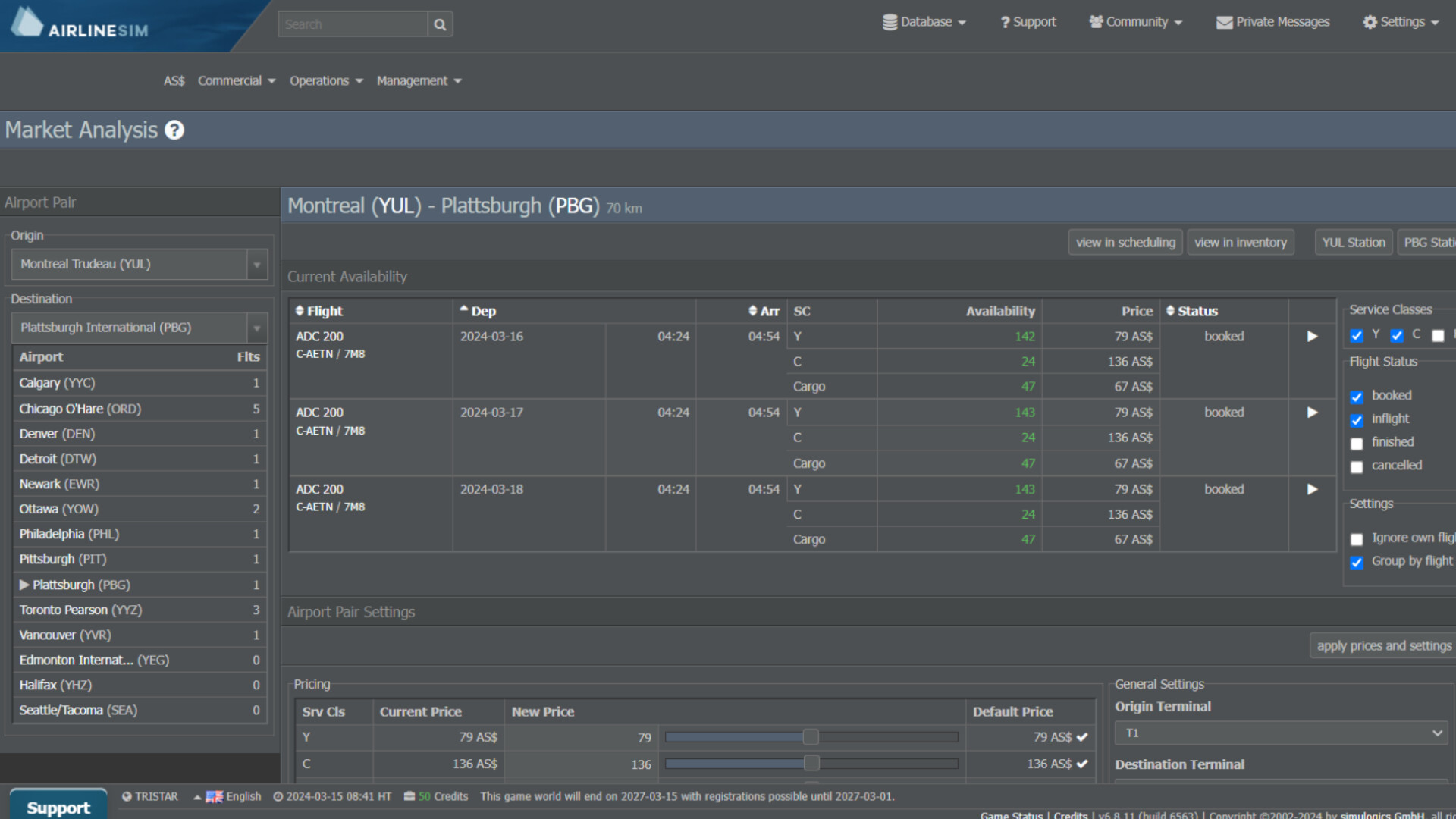This screenshot has height=819, width=1456.
Task: Open the Support menu with the question mark icon
Action: point(1004,22)
